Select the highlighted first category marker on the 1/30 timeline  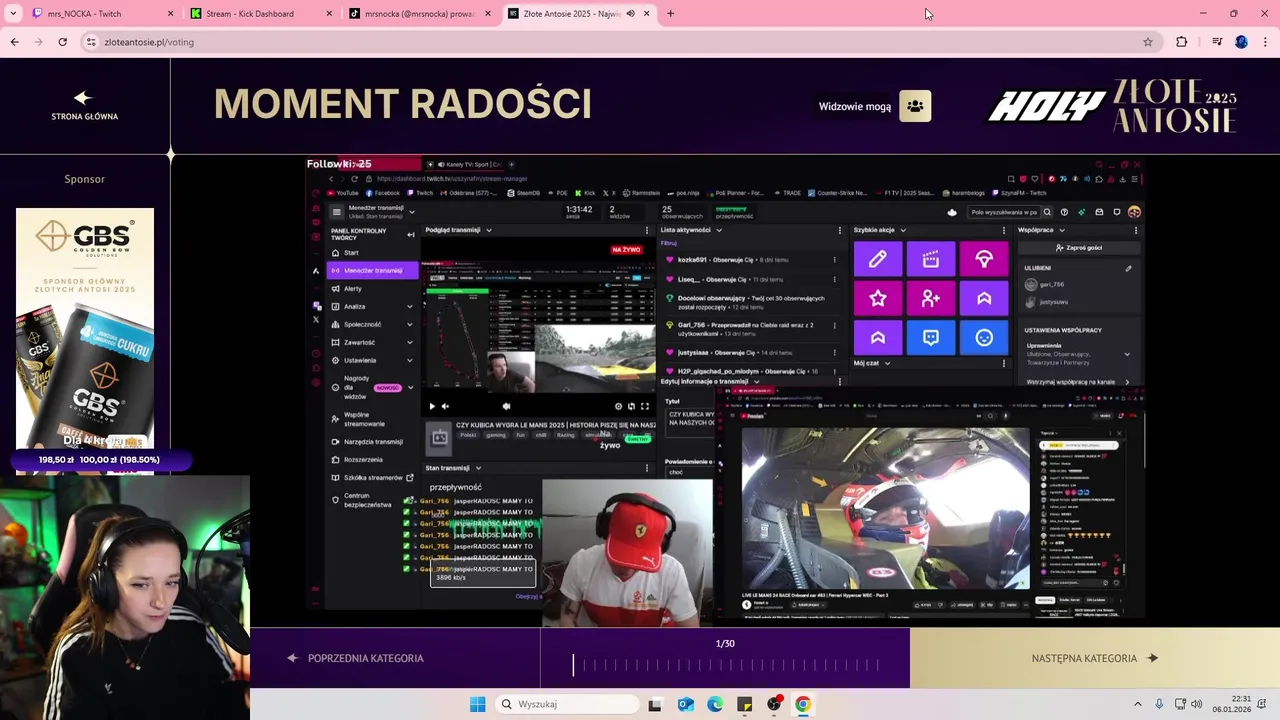coord(573,664)
